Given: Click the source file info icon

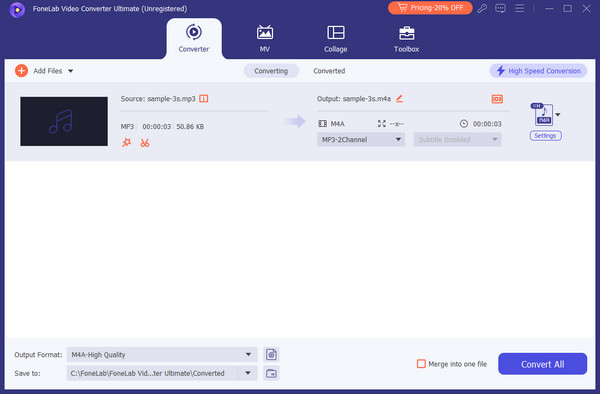Looking at the screenshot, I should (x=204, y=99).
